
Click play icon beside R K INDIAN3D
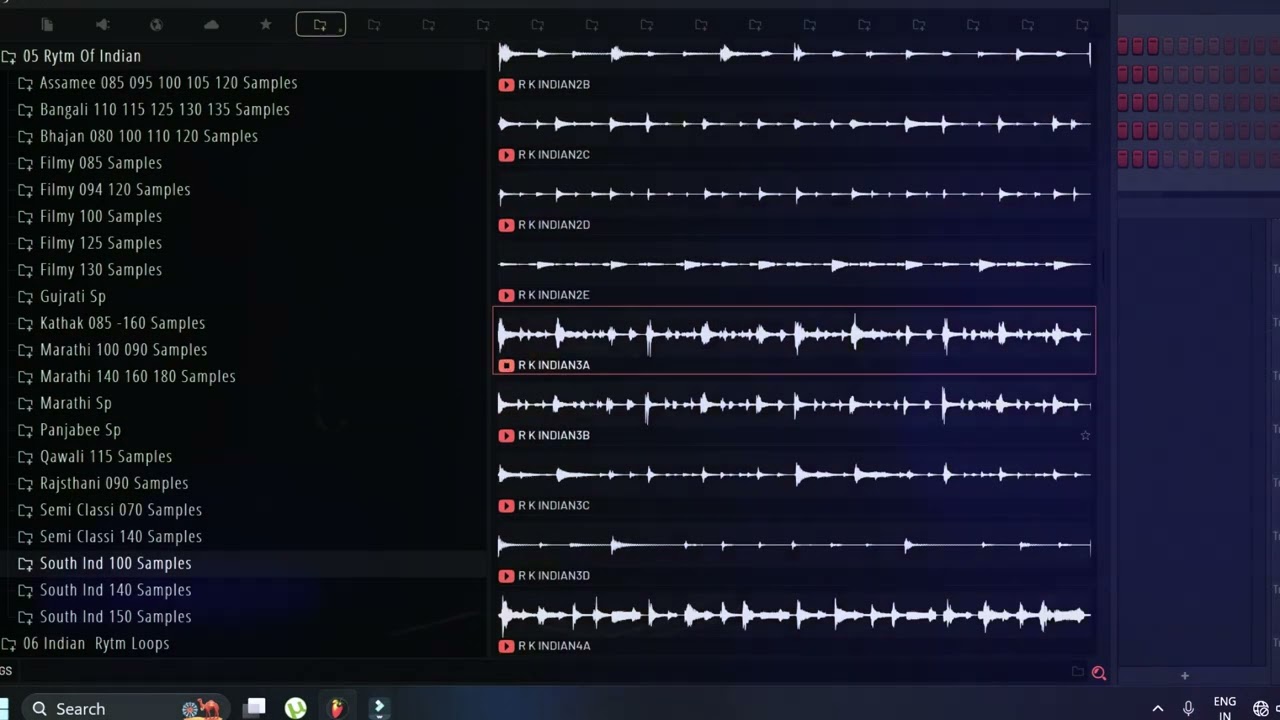[506, 575]
